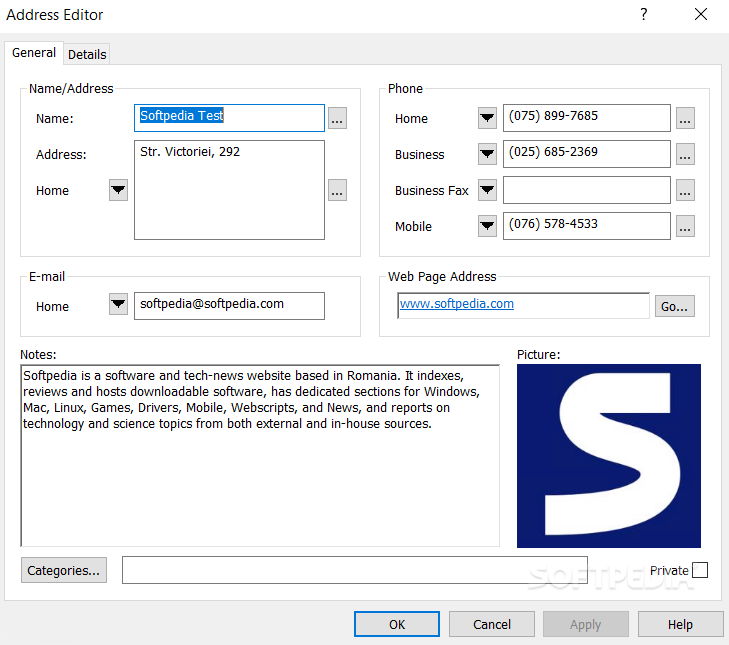Select the General tab
Screen dimensions: 729x645
tap(33, 53)
